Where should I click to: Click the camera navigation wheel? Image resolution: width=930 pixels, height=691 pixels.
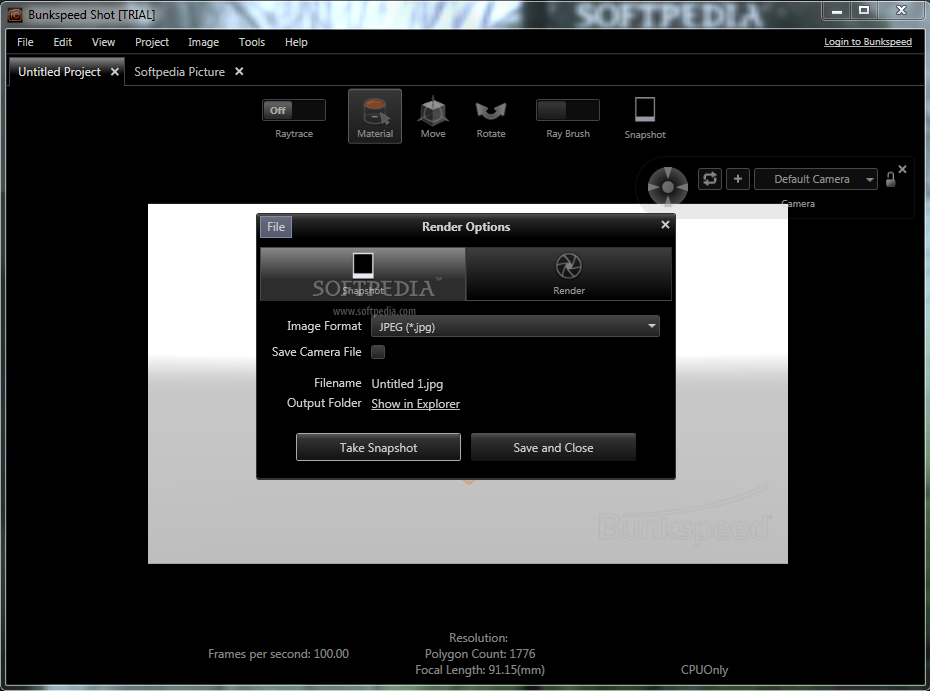pos(667,186)
